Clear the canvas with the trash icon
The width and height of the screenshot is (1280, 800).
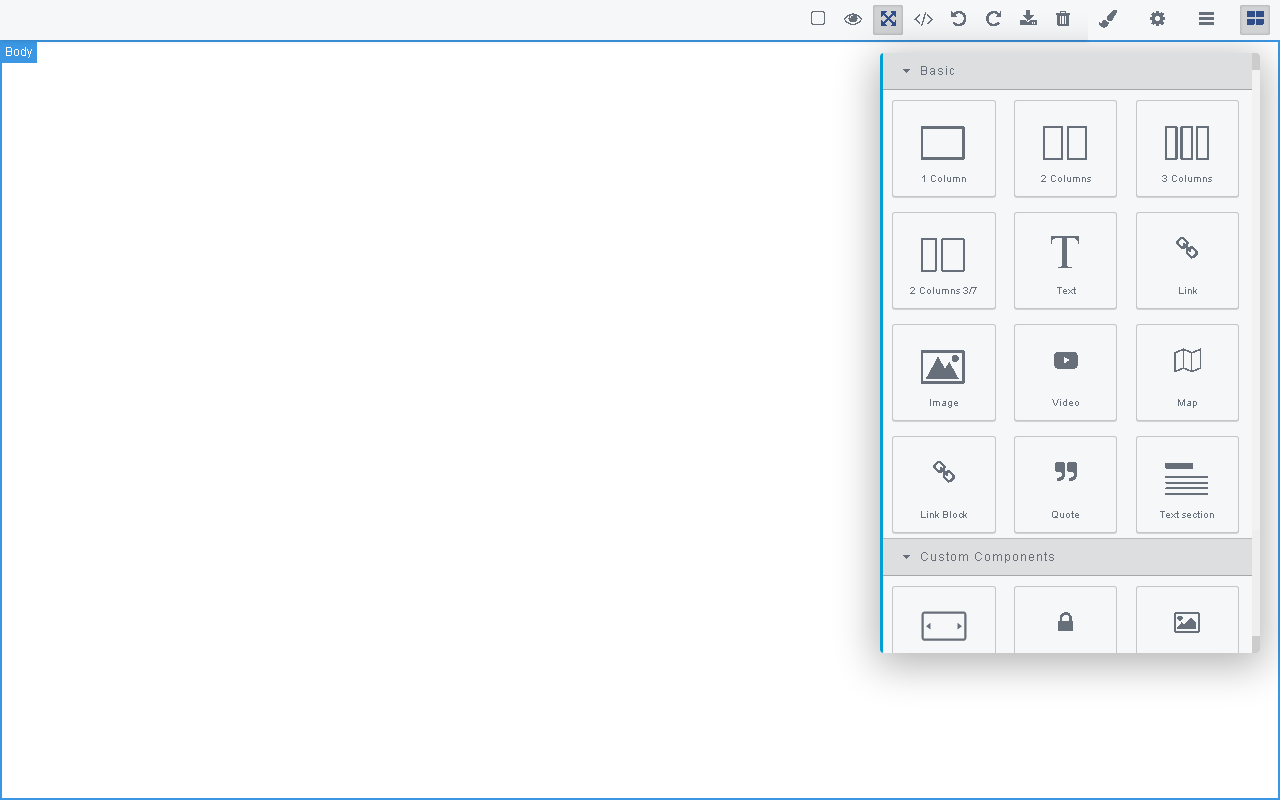click(1063, 19)
